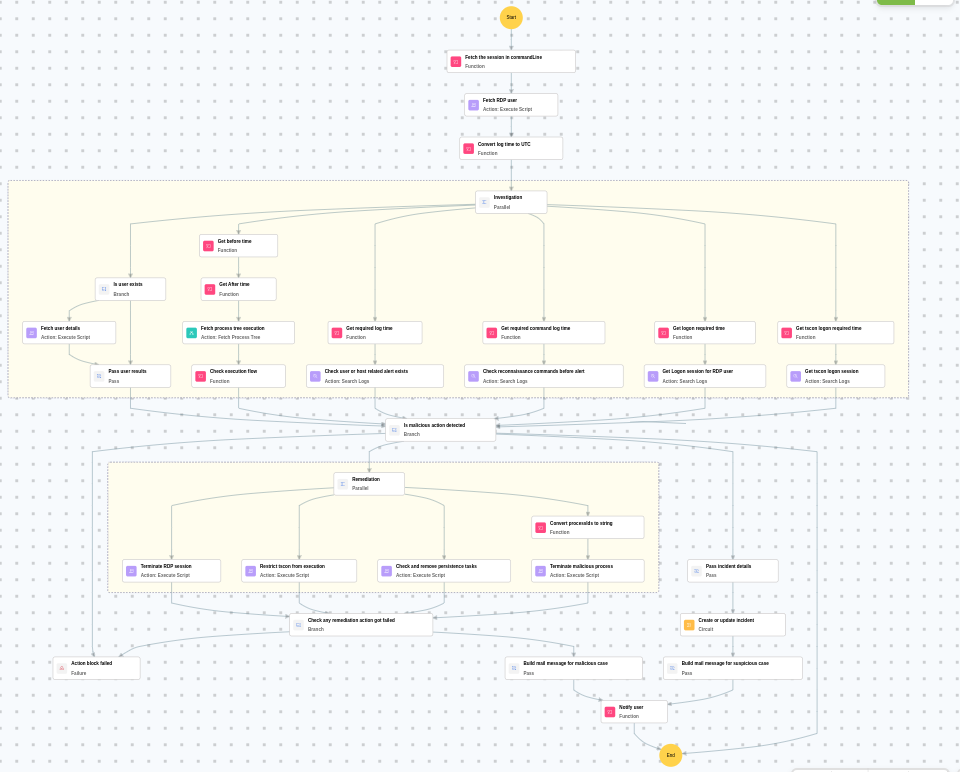Click the function icon on 'Check execution flow'
The width and height of the screenshot is (960, 772).
201,376
